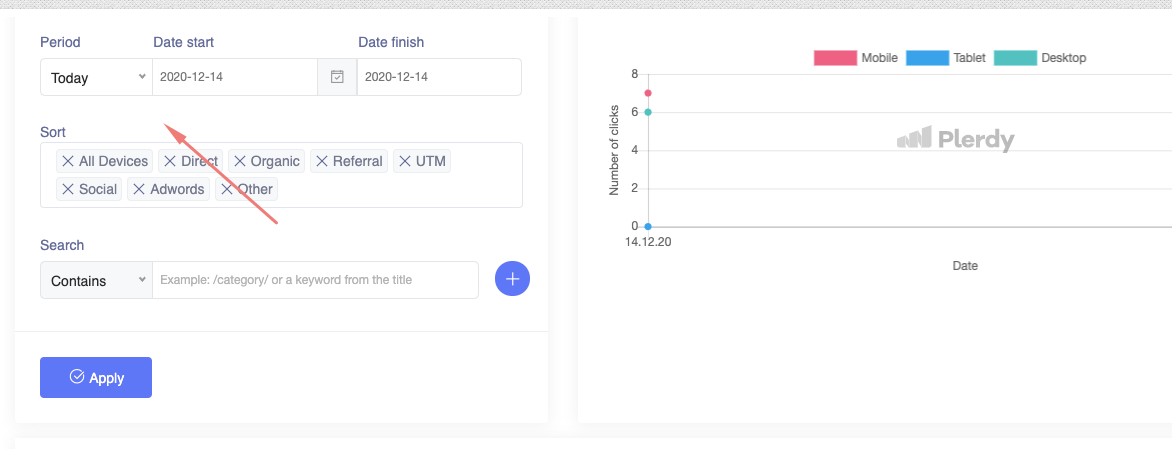The image size is (1172, 449).
Task: Remove the Other filter tag
Action: pyautogui.click(x=227, y=189)
